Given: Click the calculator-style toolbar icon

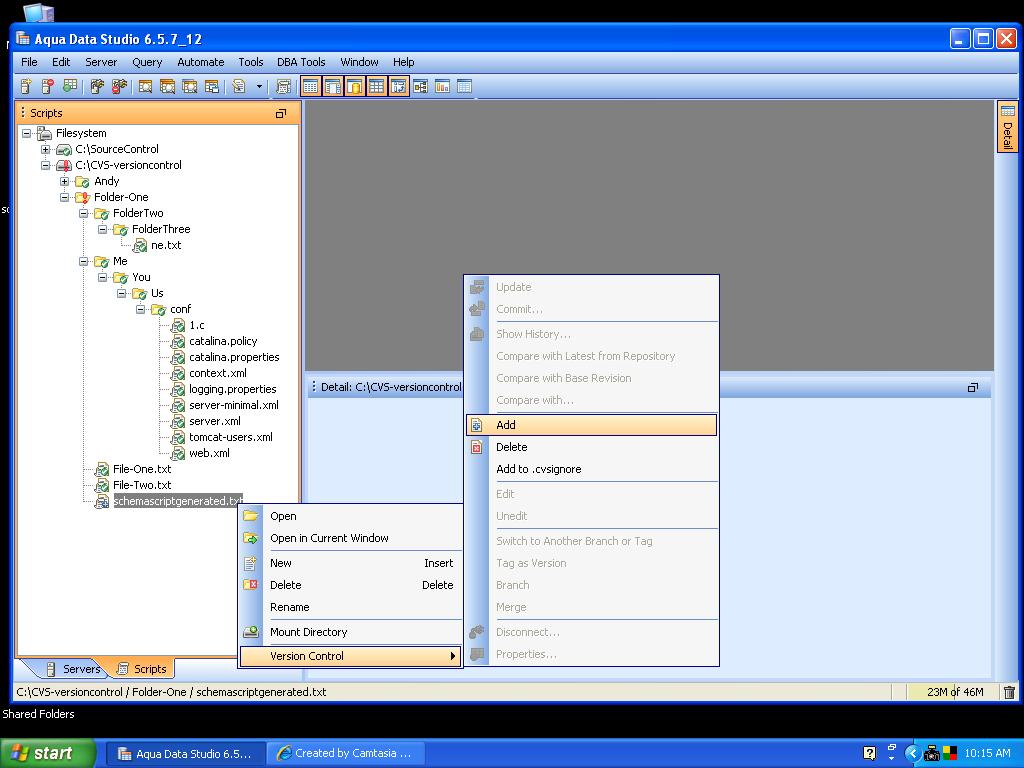Looking at the screenshot, I should 283,86.
